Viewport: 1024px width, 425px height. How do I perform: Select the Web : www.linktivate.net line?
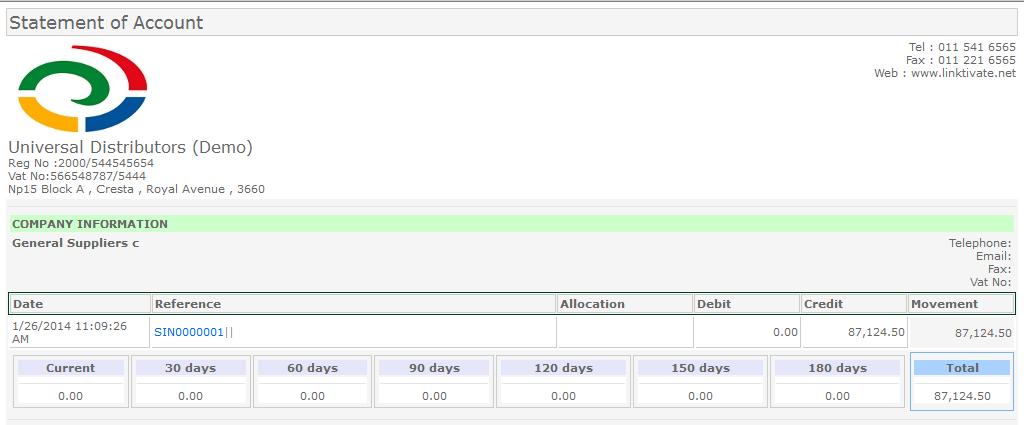(x=945, y=73)
